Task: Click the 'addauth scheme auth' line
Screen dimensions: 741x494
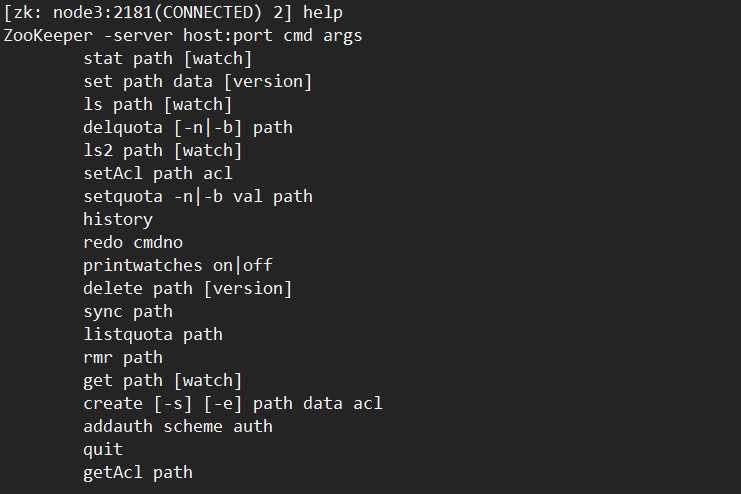Action: [x=178, y=426]
